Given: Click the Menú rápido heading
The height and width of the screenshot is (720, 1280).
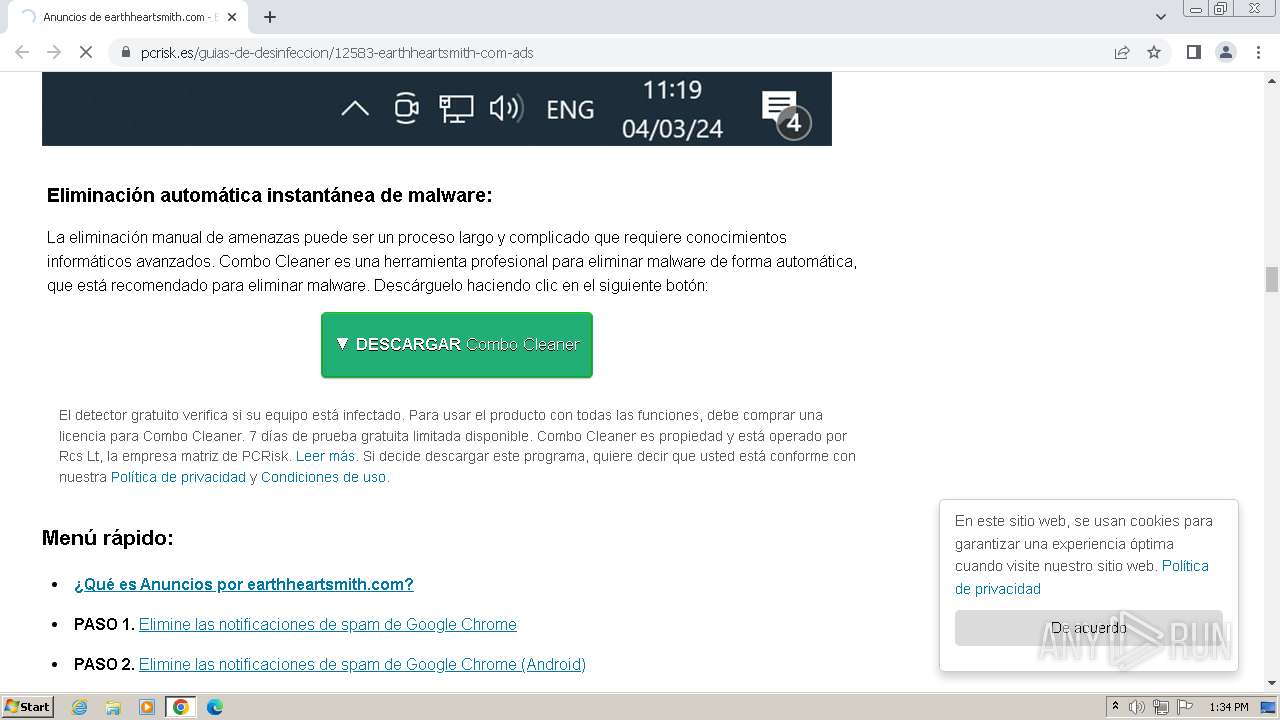Looking at the screenshot, I should pos(108,538).
